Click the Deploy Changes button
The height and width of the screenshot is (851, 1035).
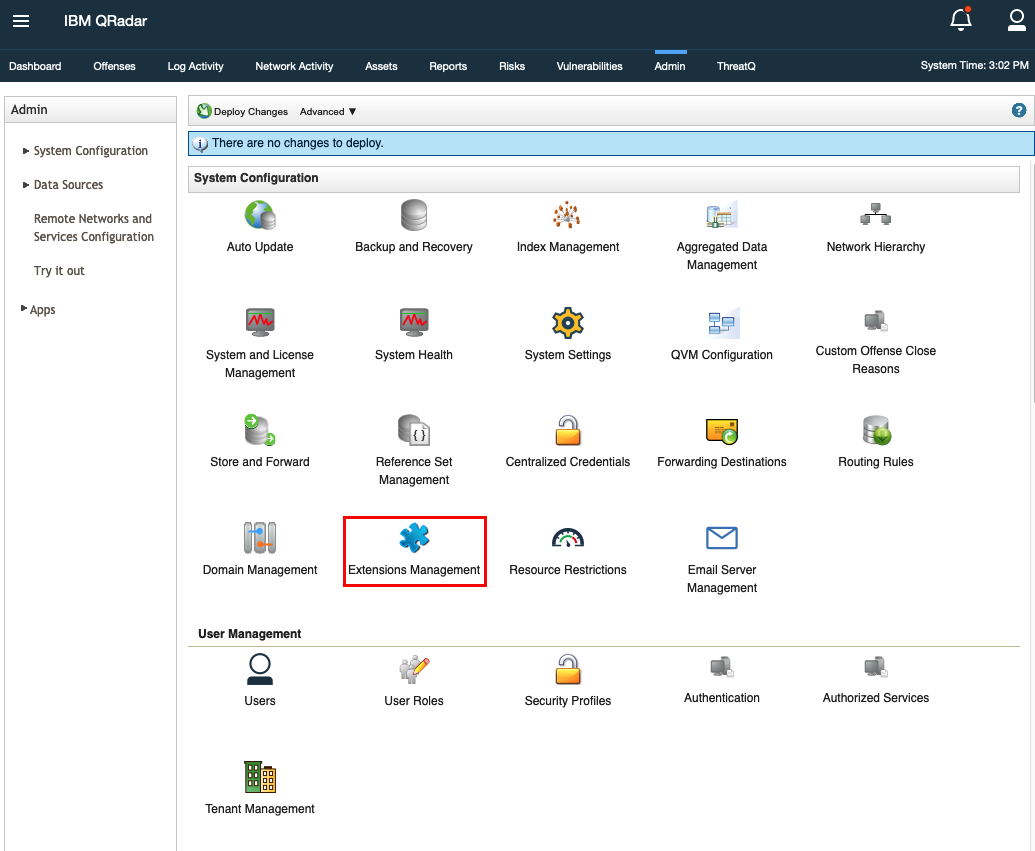click(x=242, y=111)
